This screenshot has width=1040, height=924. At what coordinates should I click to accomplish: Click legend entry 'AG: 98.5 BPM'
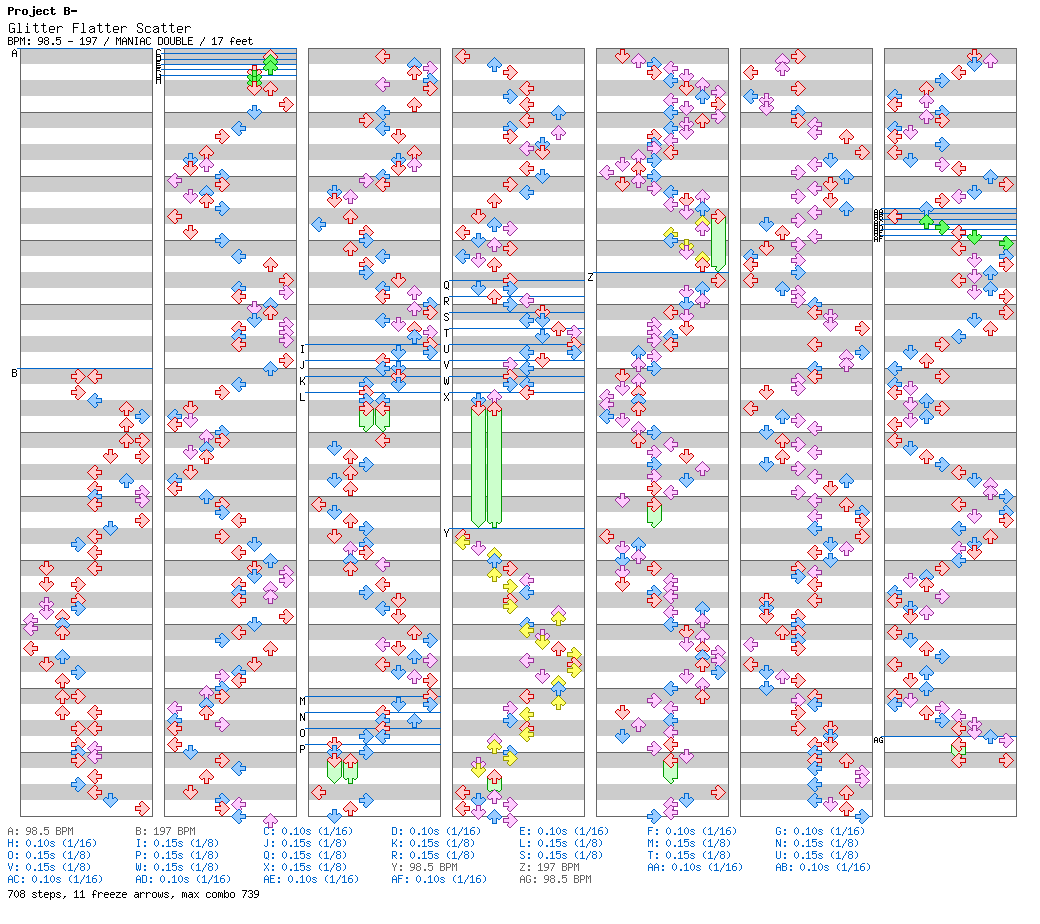pyautogui.click(x=555, y=879)
